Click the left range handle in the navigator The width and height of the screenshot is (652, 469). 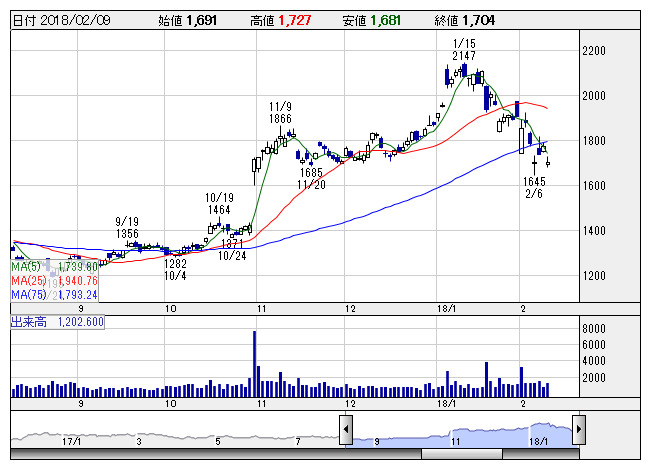click(x=344, y=432)
